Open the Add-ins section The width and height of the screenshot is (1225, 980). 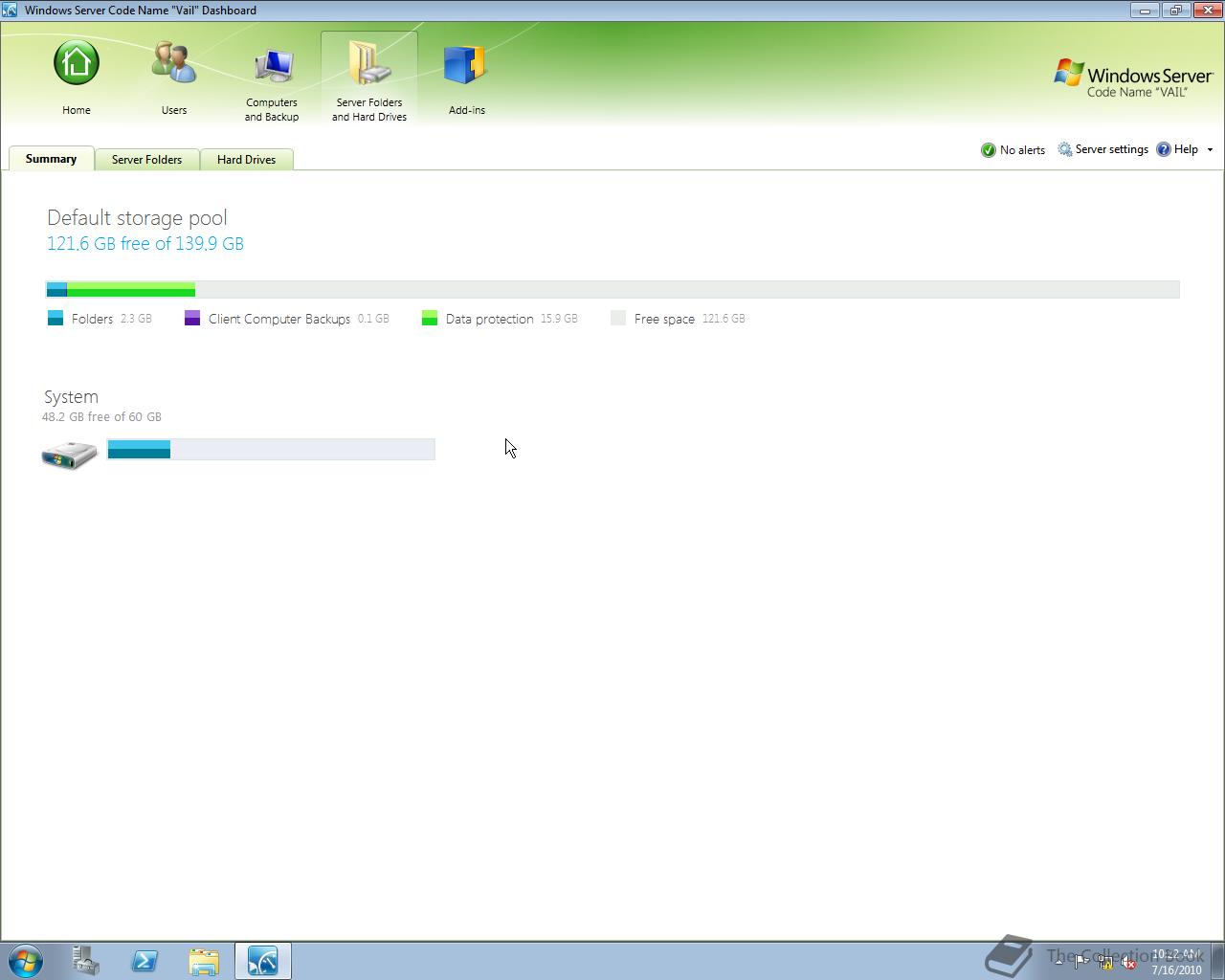467,78
